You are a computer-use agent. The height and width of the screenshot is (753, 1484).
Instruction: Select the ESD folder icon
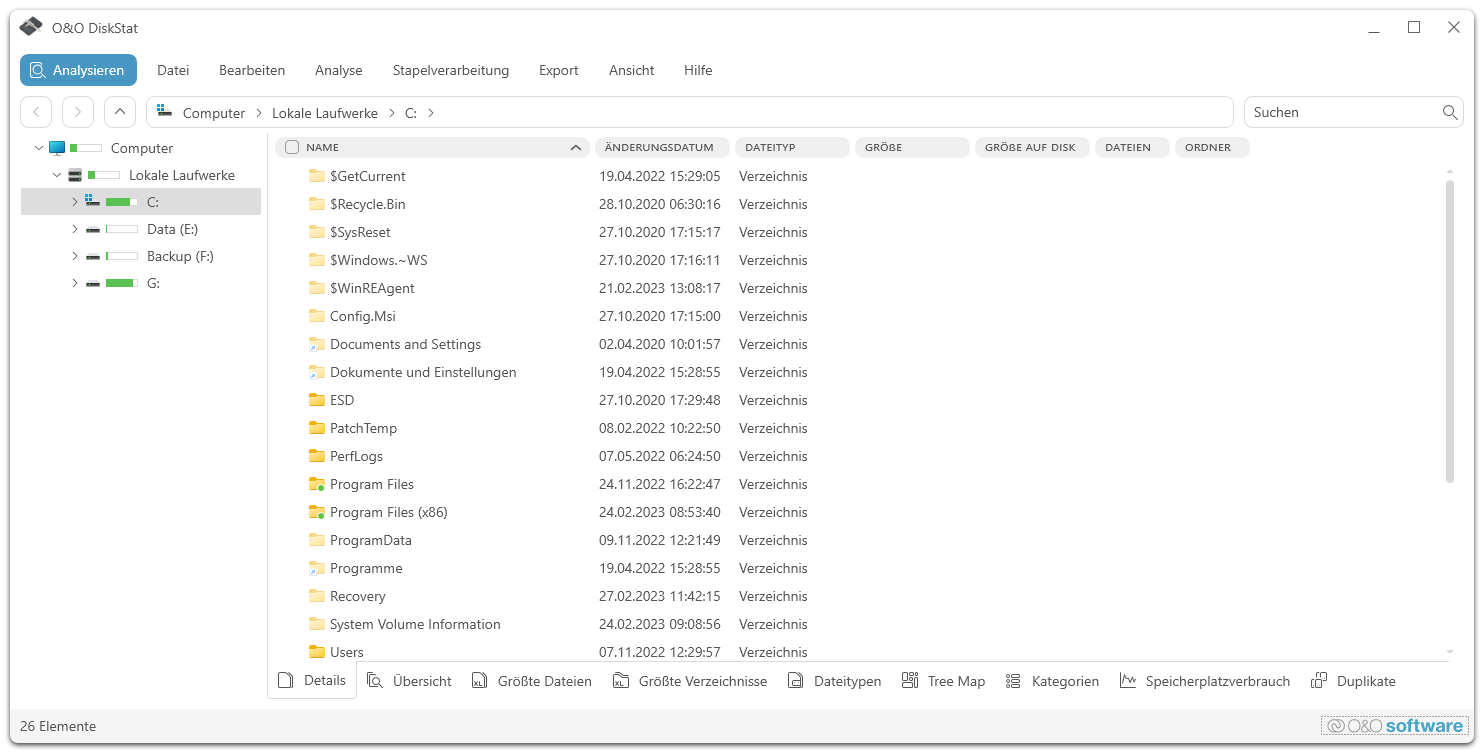point(317,400)
